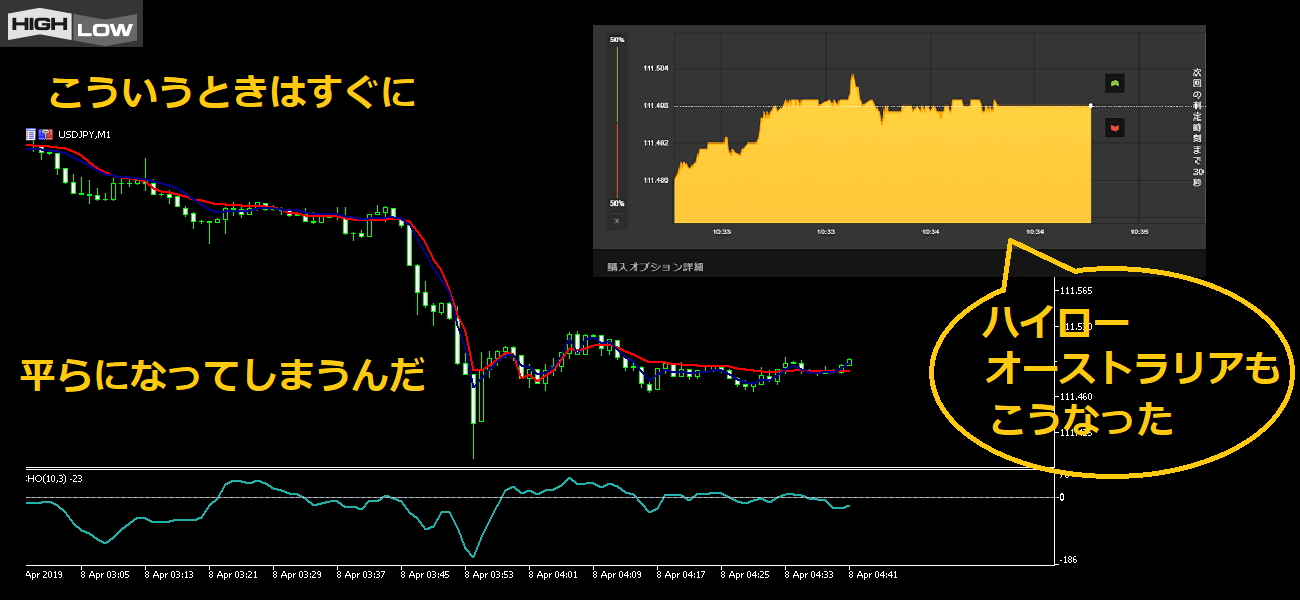Click the red Low arrow button

(x=1114, y=127)
